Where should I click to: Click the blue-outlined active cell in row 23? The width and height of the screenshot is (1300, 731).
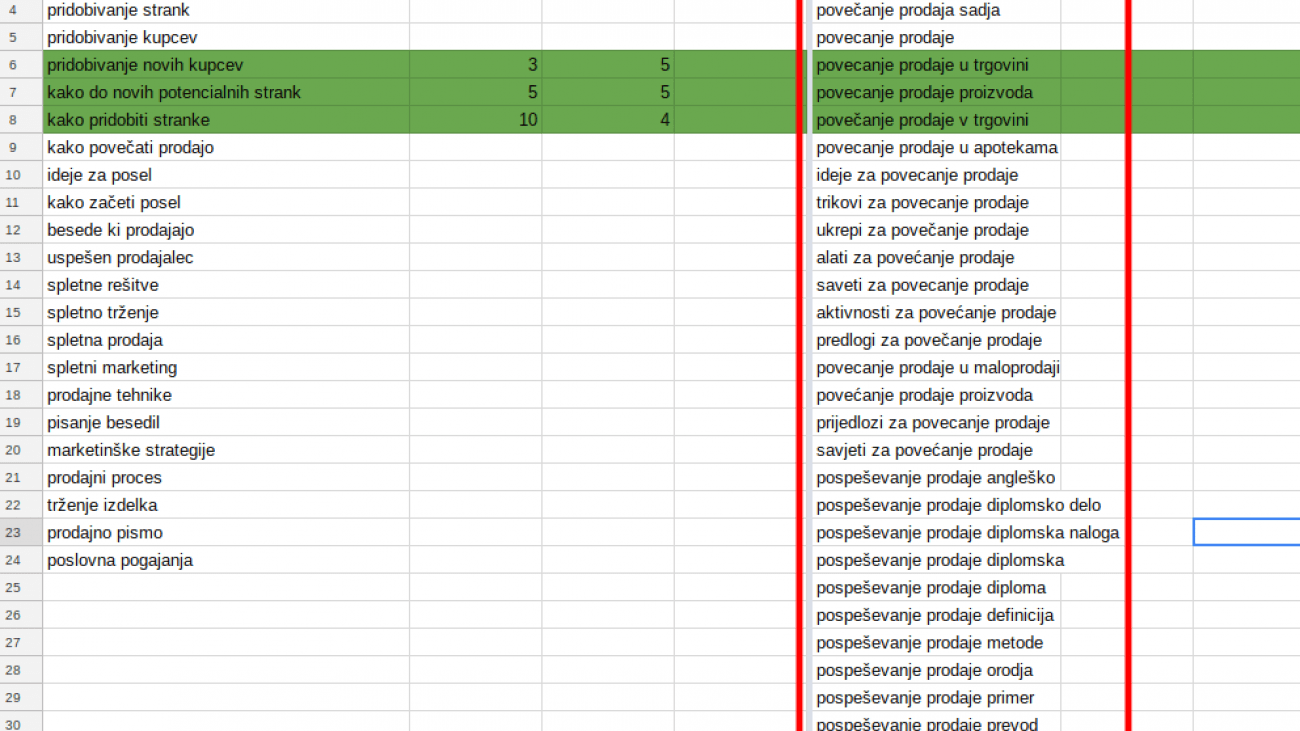click(x=1247, y=533)
